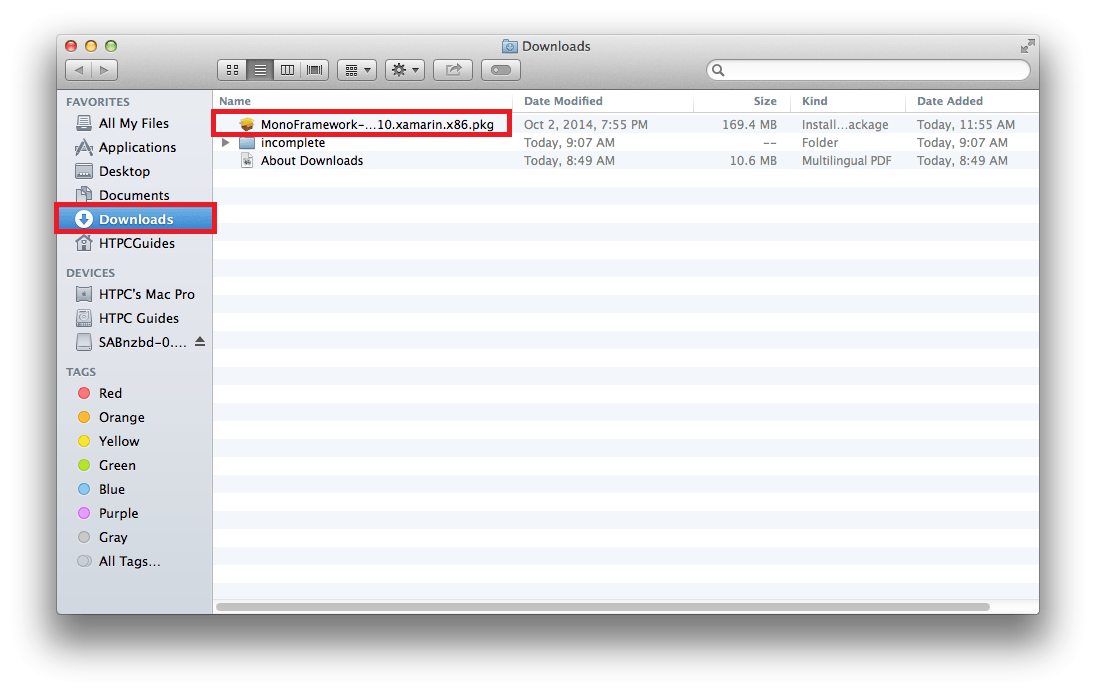Switch to icon view in toolbar

click(232, 70)
